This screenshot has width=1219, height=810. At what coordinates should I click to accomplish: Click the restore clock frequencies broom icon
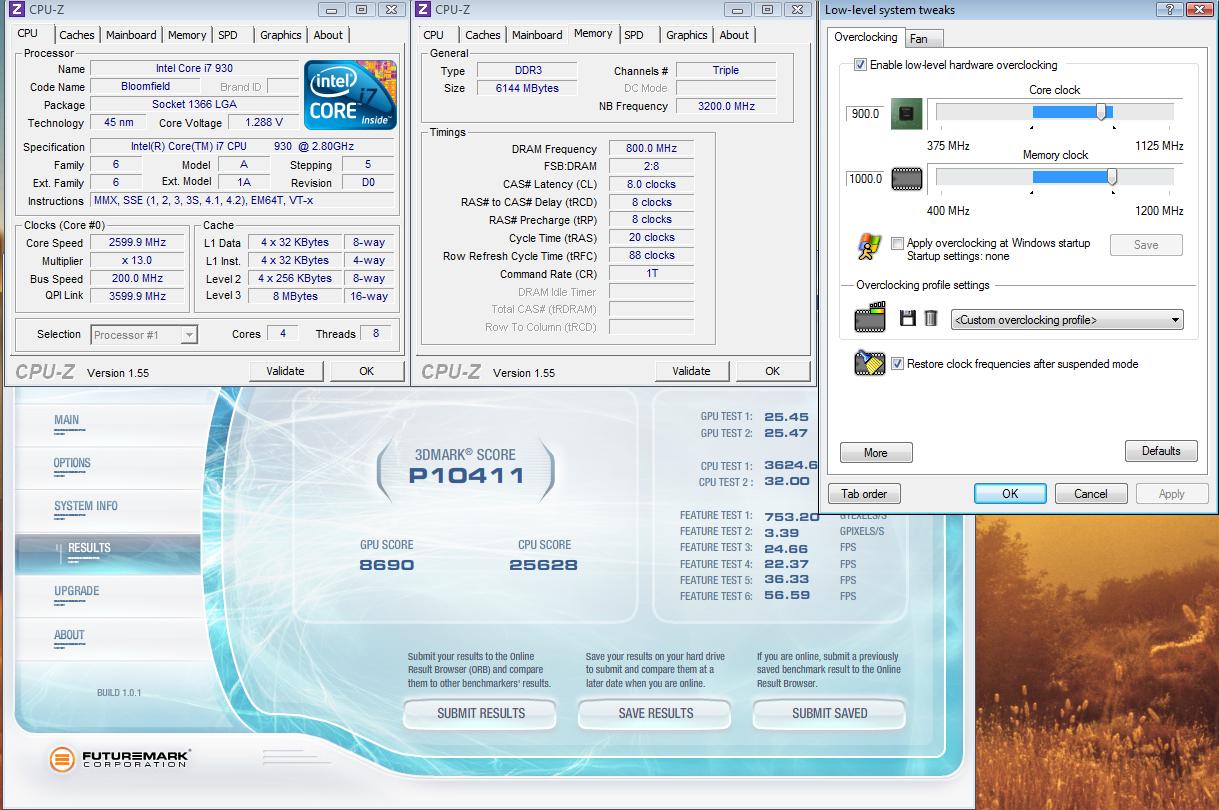coord(870,363)
